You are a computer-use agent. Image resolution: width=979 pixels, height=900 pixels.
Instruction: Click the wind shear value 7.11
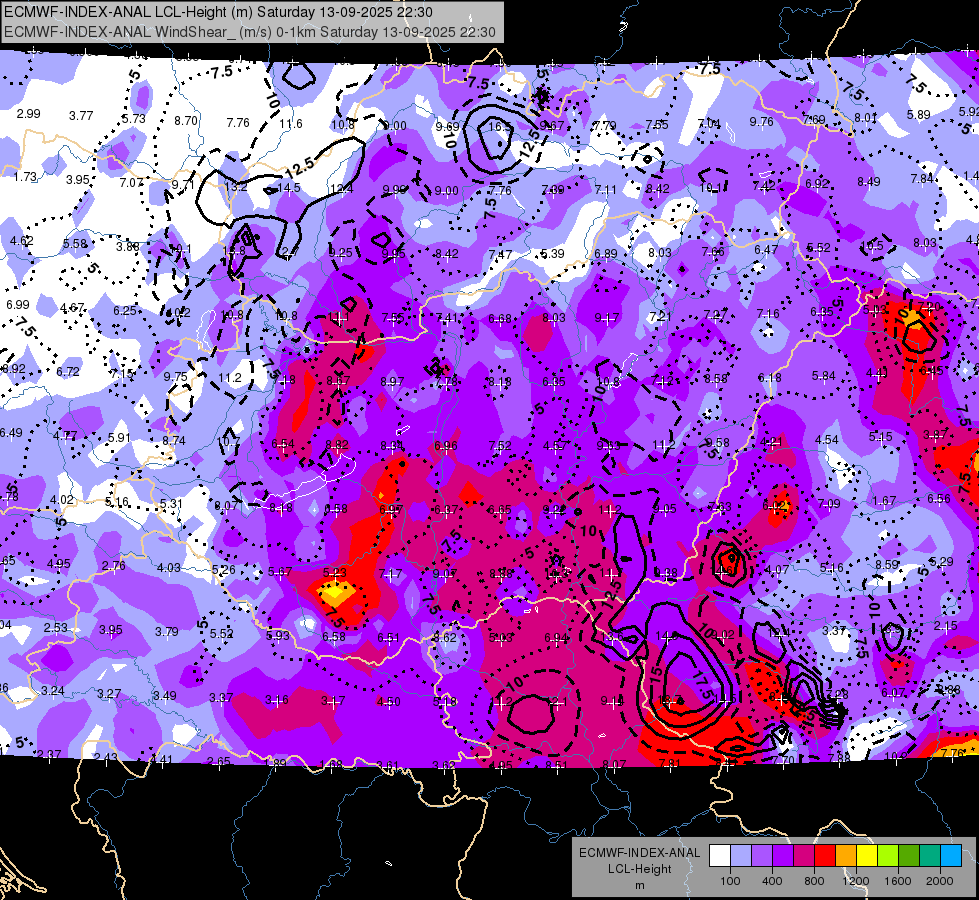606,189
